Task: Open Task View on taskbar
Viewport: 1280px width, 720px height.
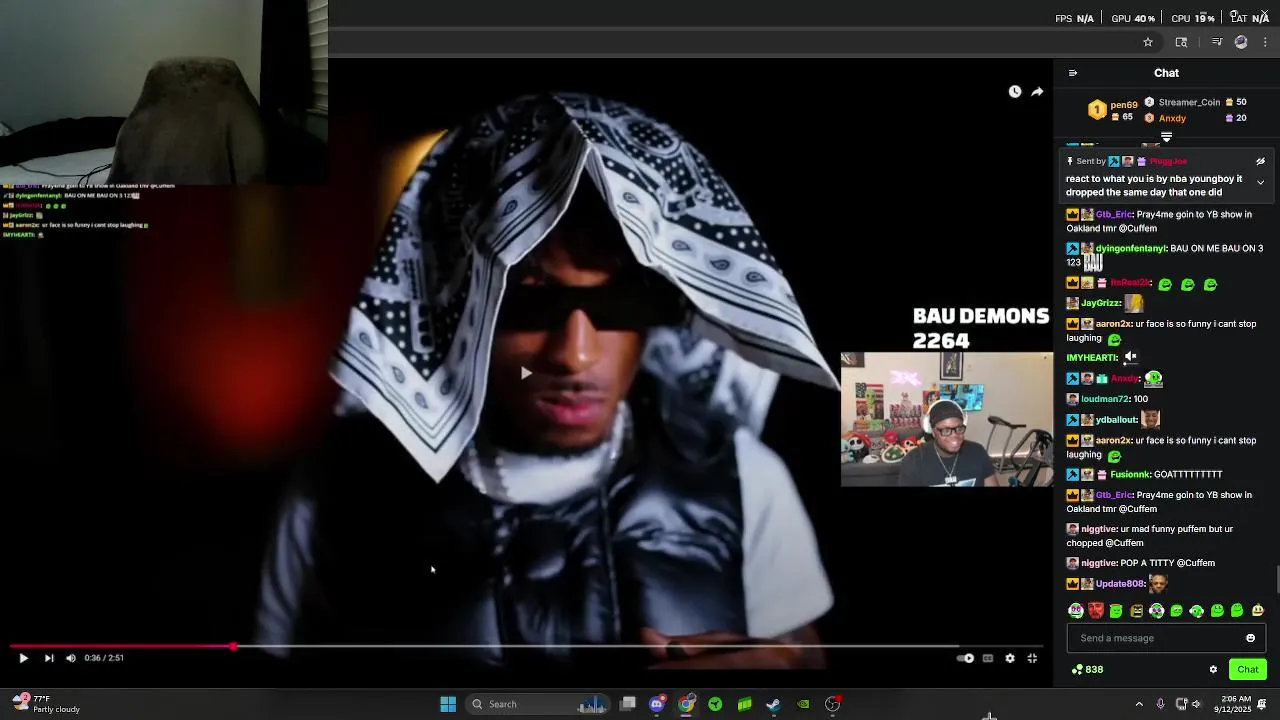Action: tap(628, 704)
